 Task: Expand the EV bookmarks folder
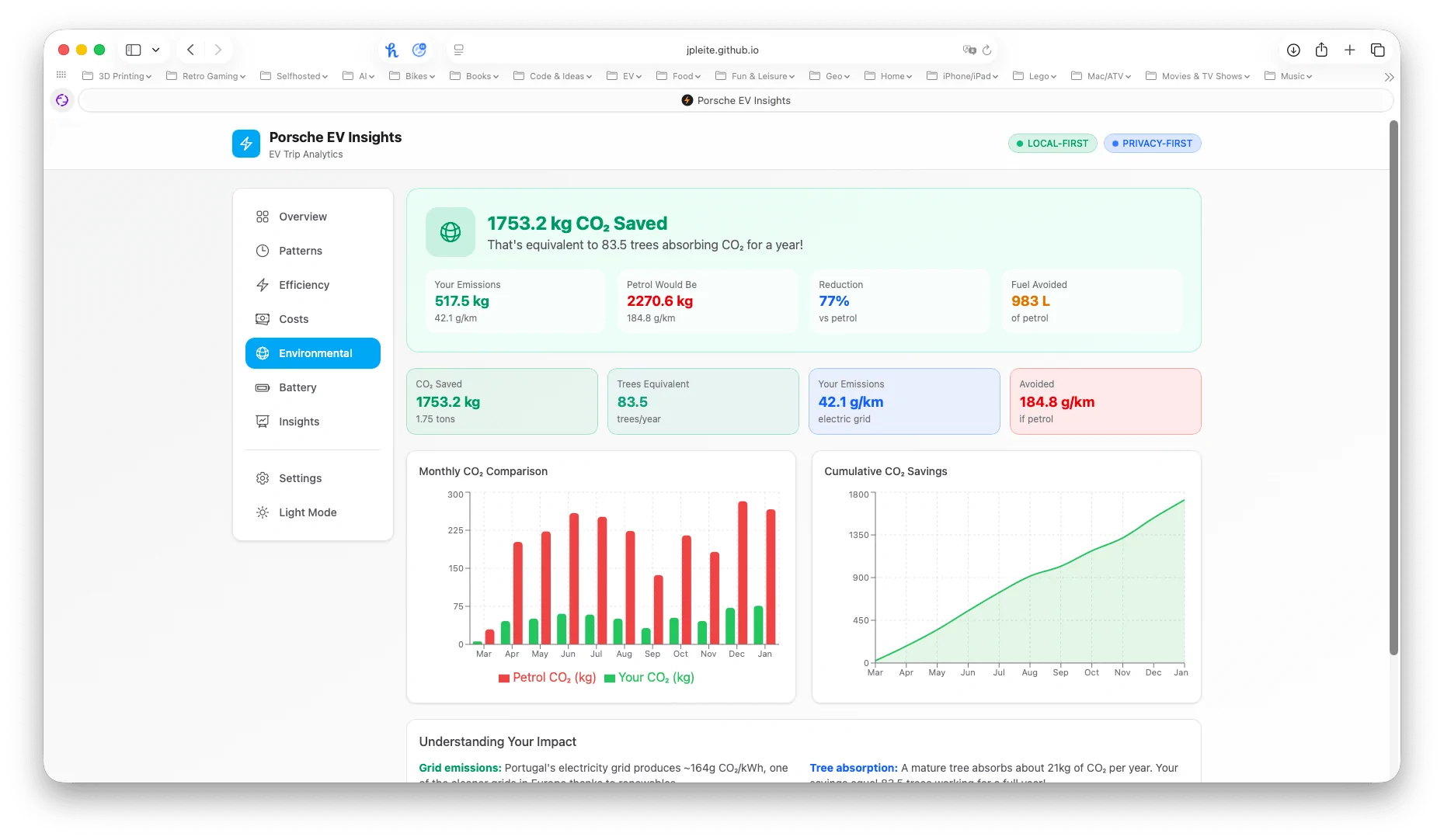[x=624, y=76]
